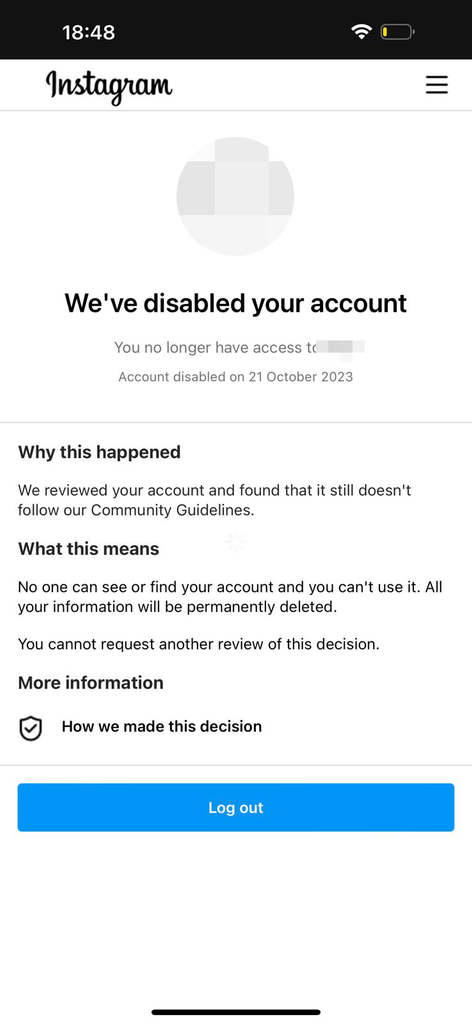Tap the 18:48 clock
The height and width of the screenshot is (1024, 472).
tap(89, 32)
